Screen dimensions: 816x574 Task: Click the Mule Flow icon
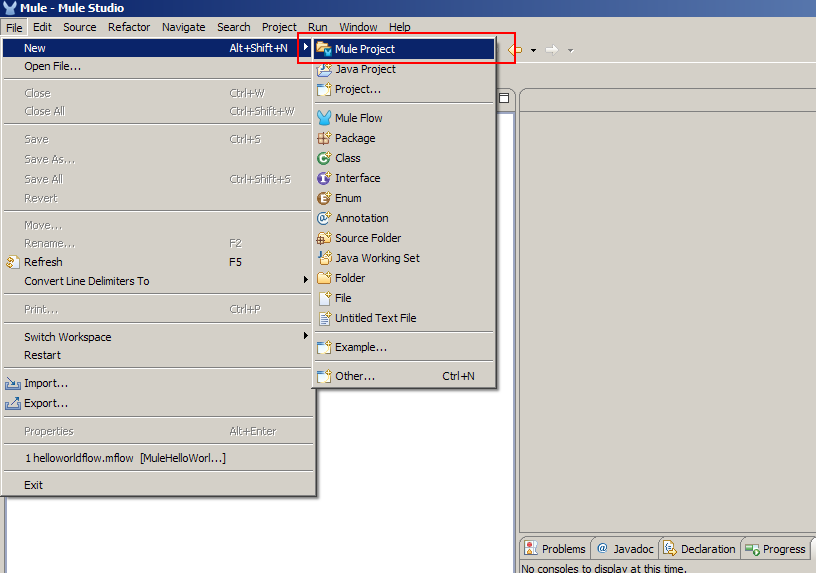pos(324,118)
